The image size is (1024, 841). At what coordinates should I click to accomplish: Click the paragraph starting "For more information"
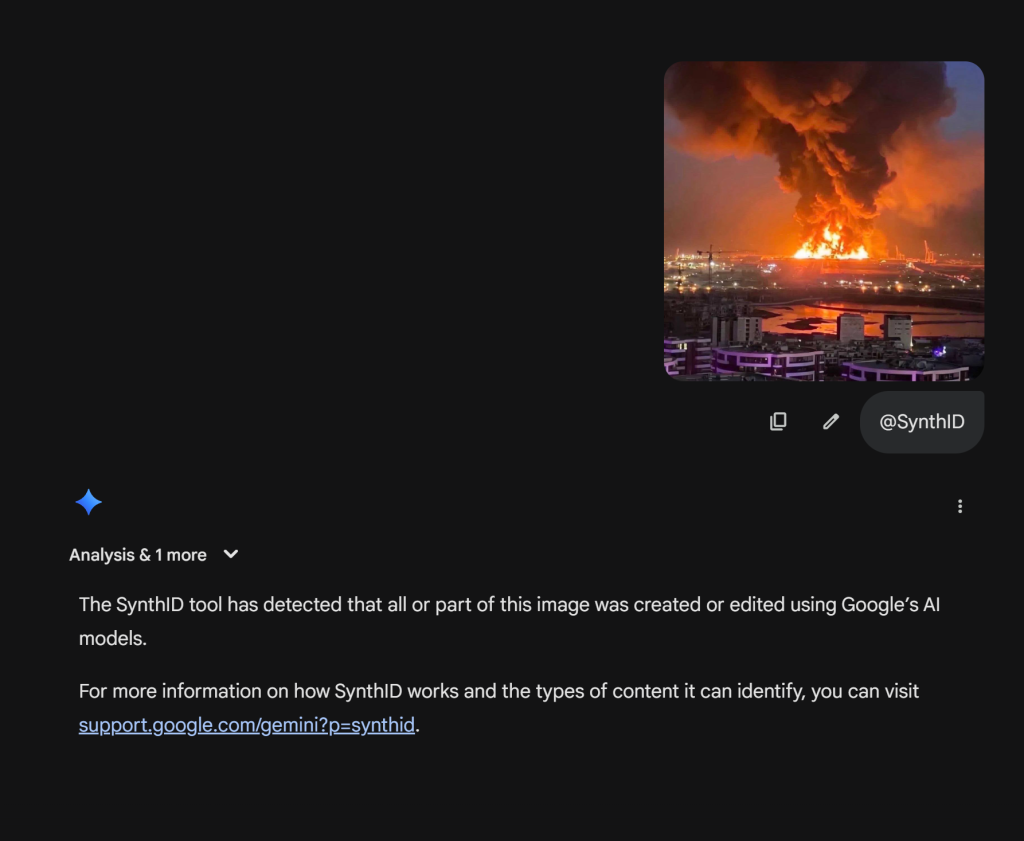click(x=498, y=691)
